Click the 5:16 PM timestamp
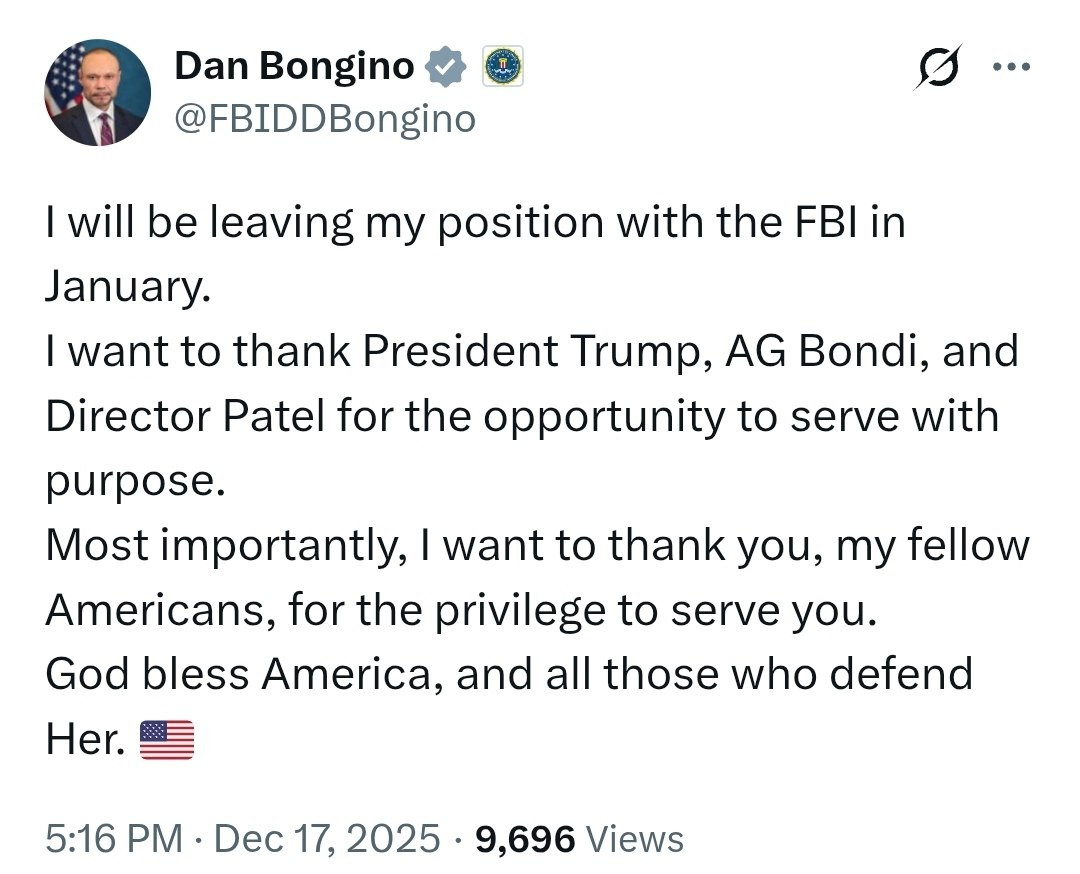The width and height of the screenshot is (1080, 874). [x=114, y=838]
